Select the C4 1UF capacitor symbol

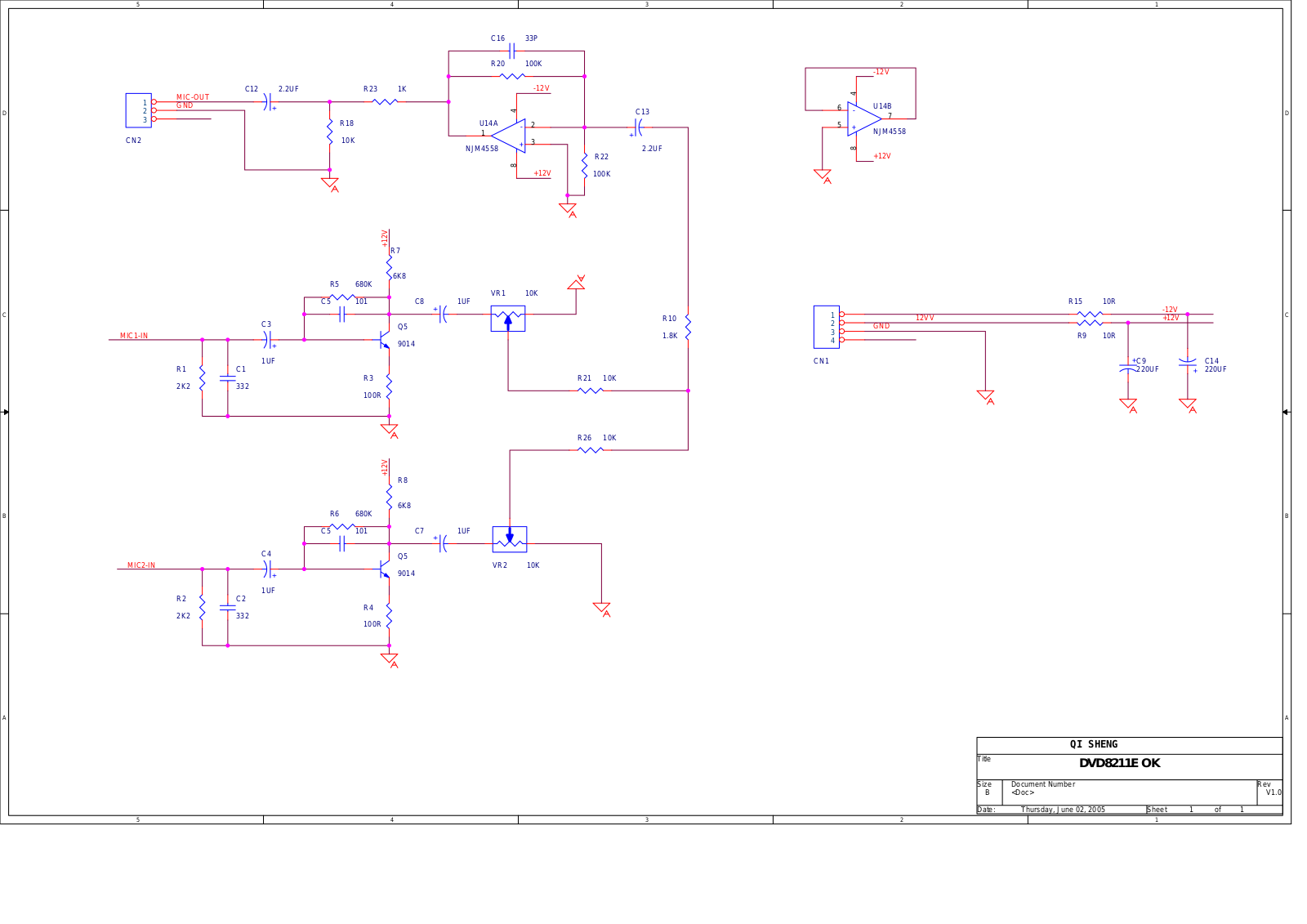267,569
